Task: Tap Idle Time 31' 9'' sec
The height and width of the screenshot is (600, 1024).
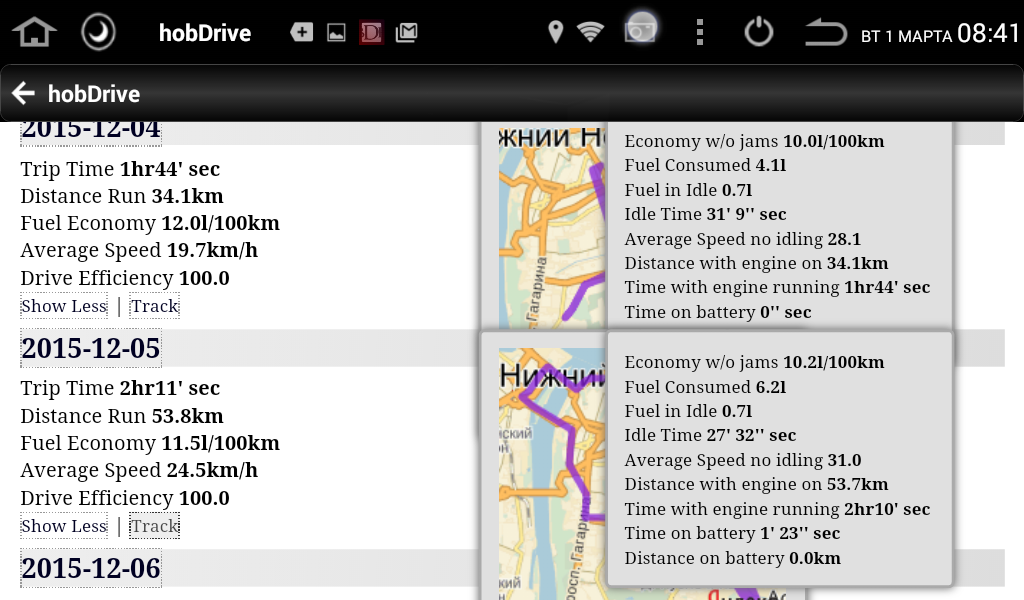Action: [x=705, y=214]
